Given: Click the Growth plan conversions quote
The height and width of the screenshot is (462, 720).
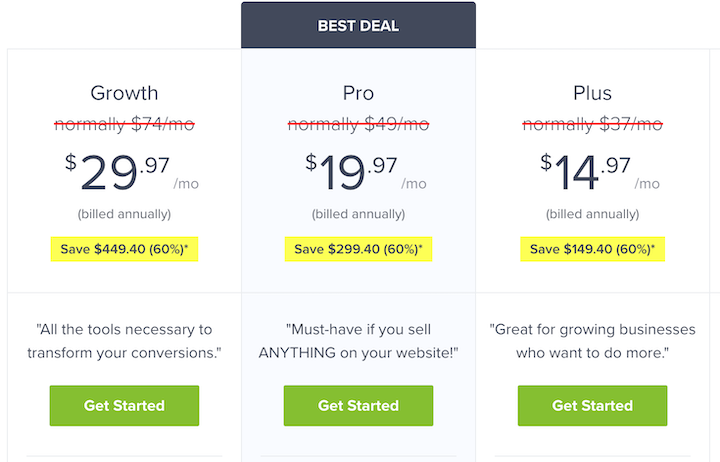Looking at the screenshot, I should (124, 341).
